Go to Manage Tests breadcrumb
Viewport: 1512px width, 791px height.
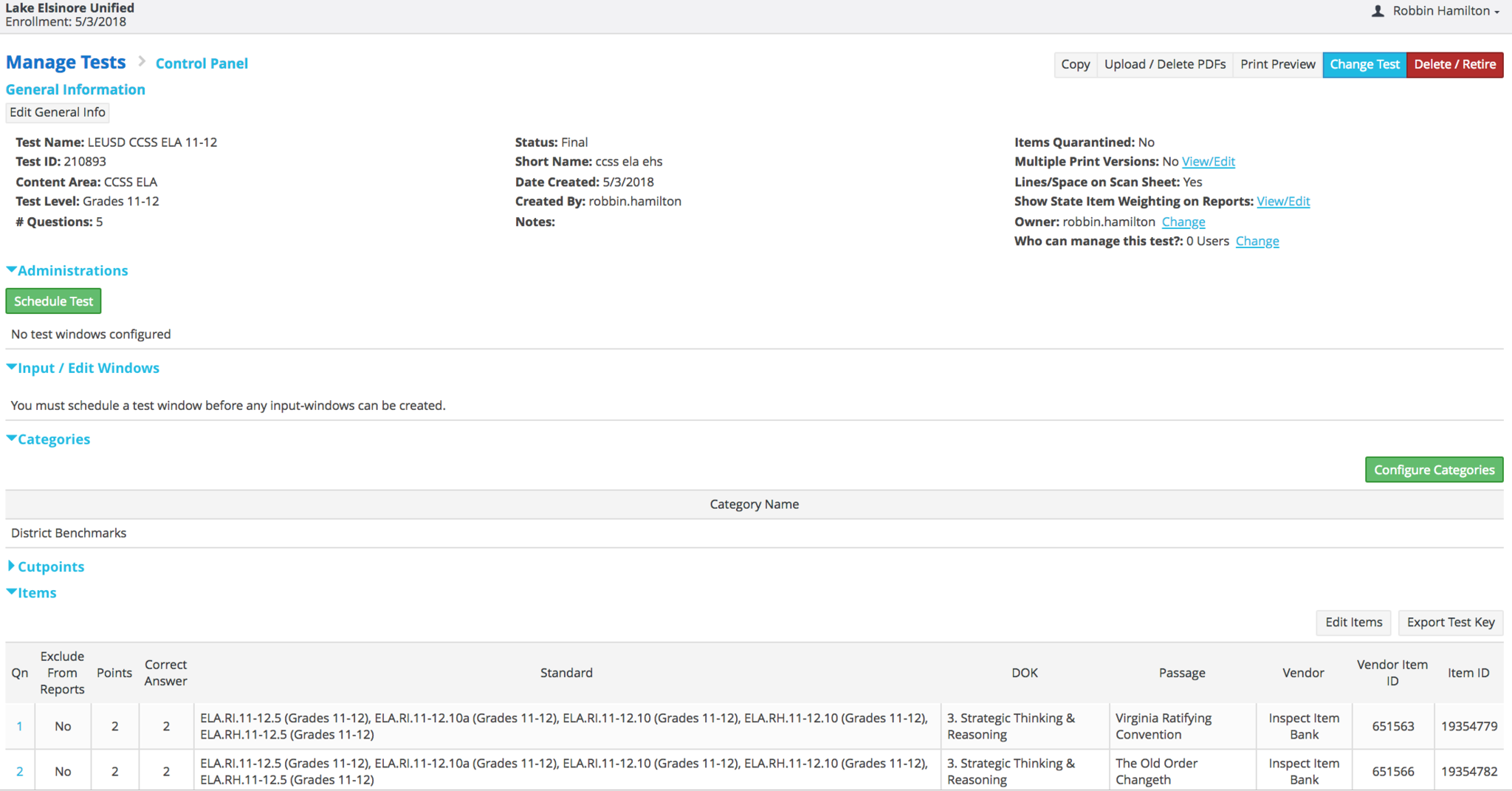66,63
